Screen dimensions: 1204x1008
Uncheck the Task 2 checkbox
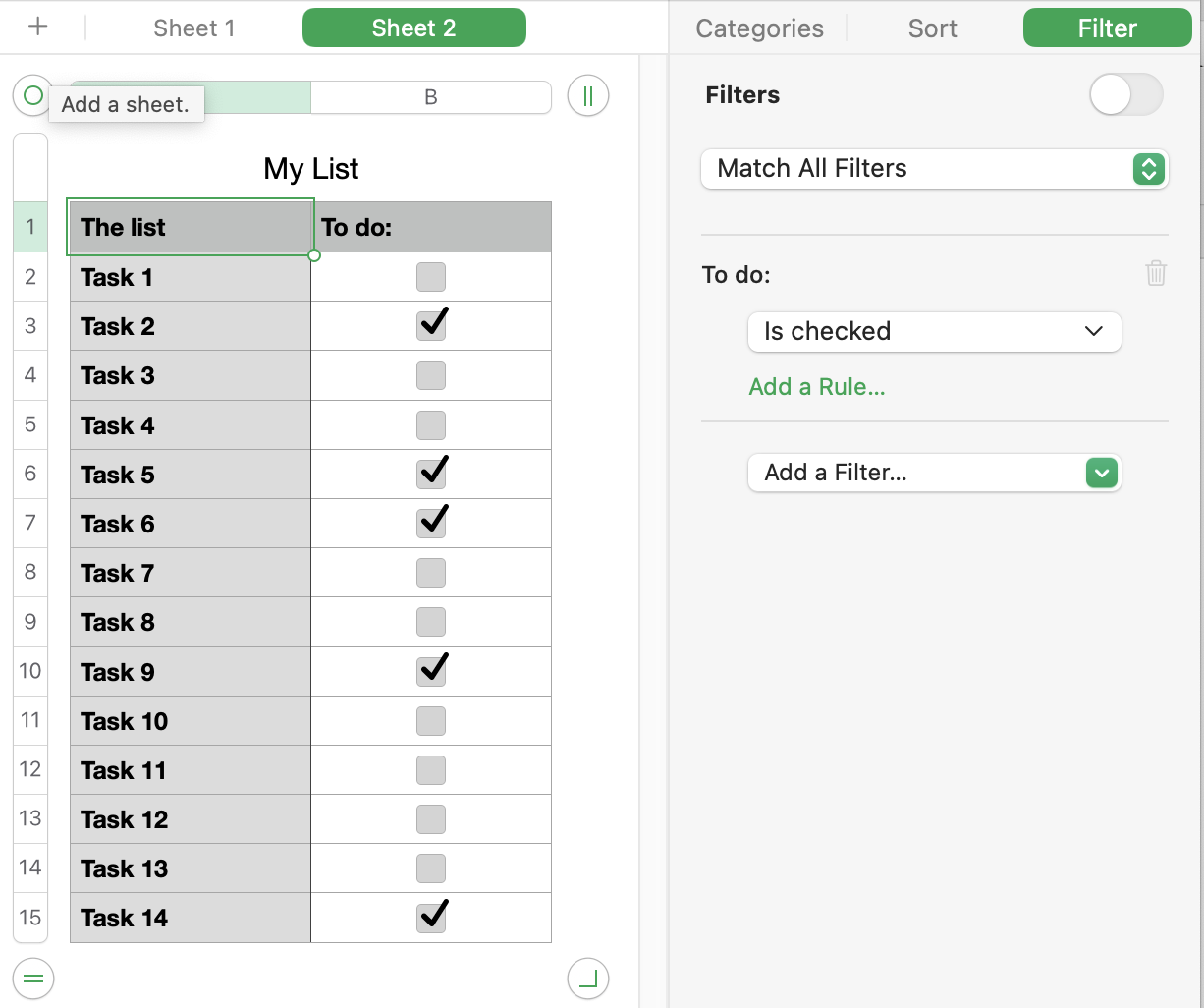[431, 326]
